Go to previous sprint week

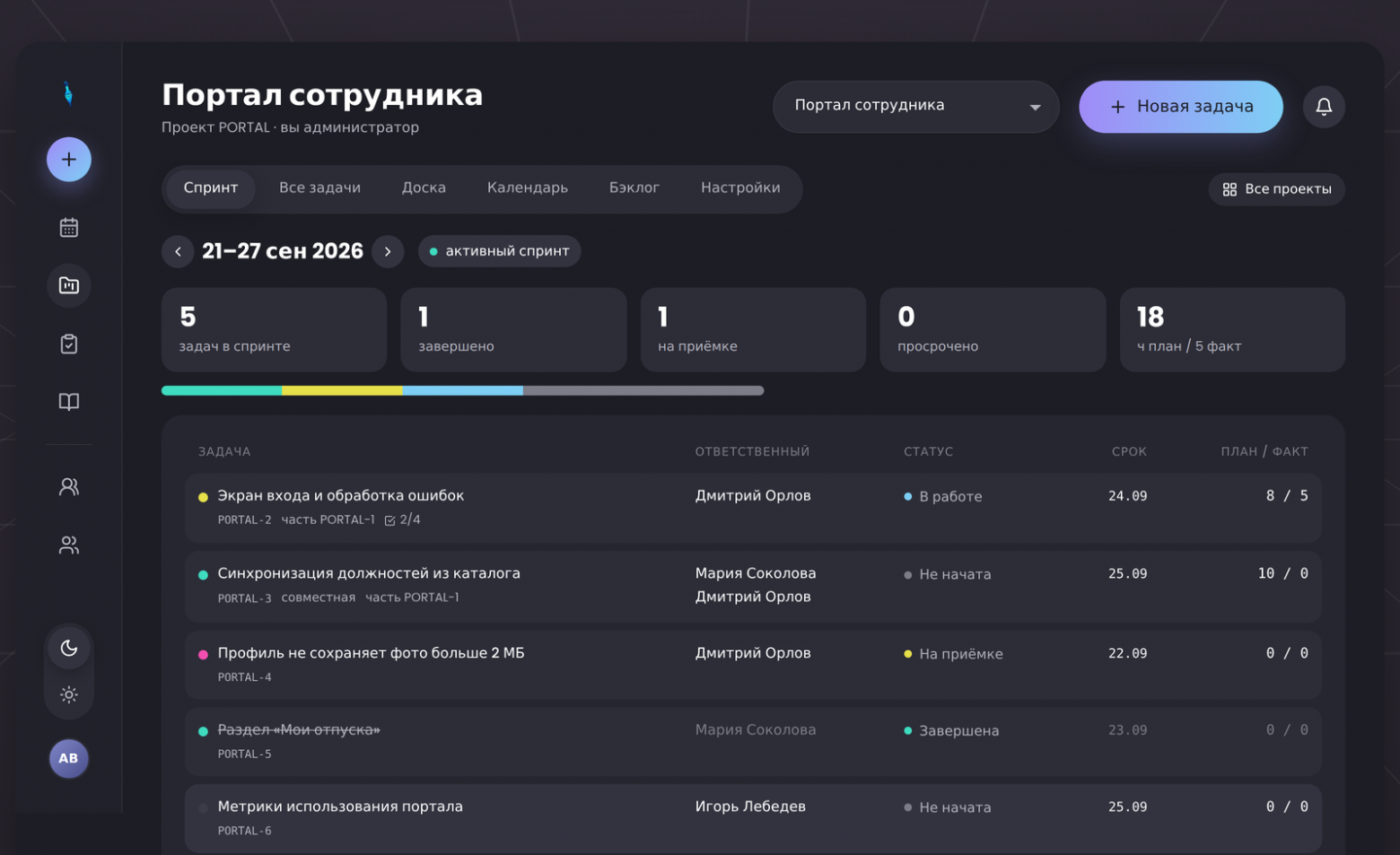(178, 251)
